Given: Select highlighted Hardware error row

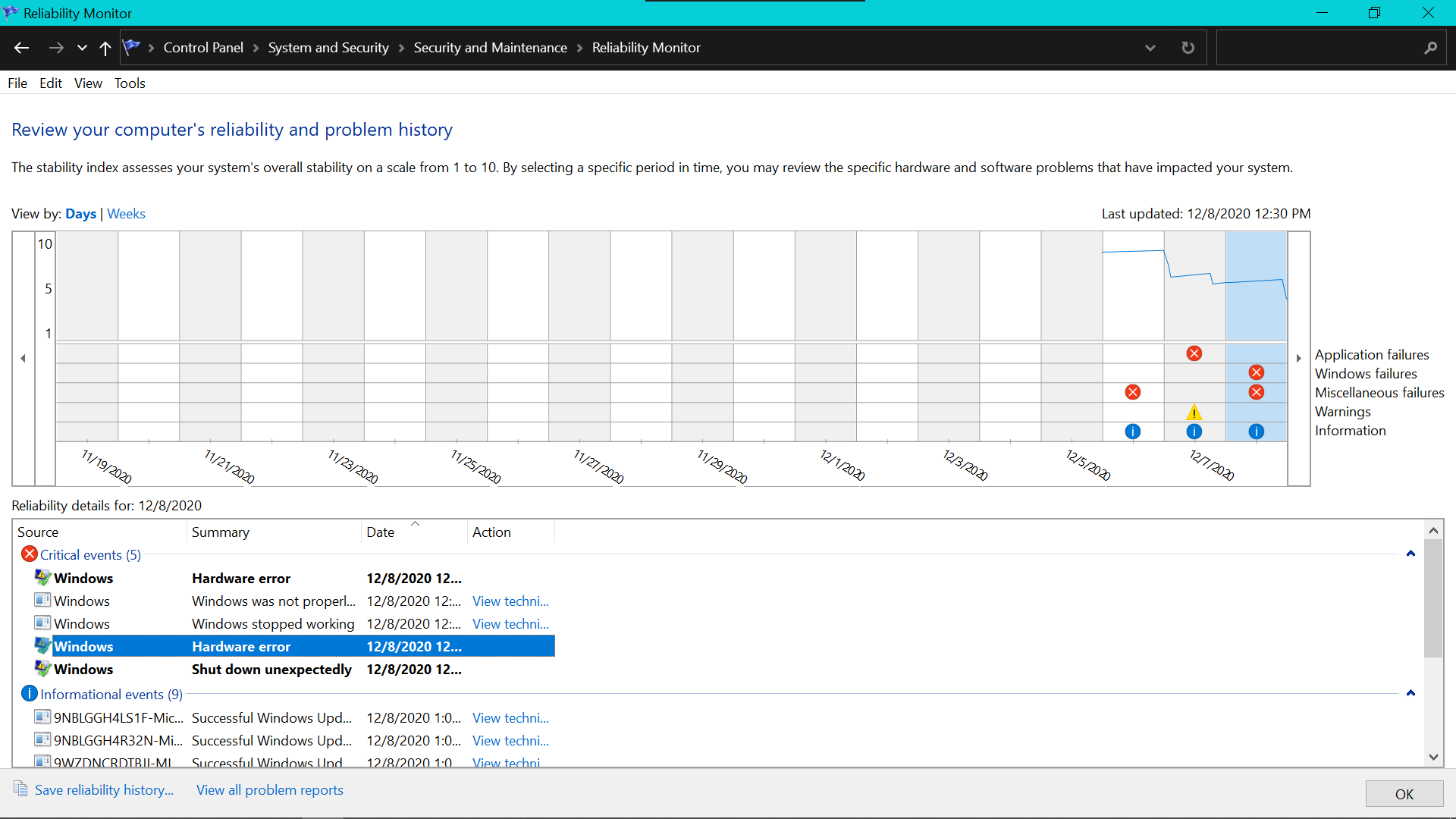Looking at the screenshot, I should (x=294, y=647).
